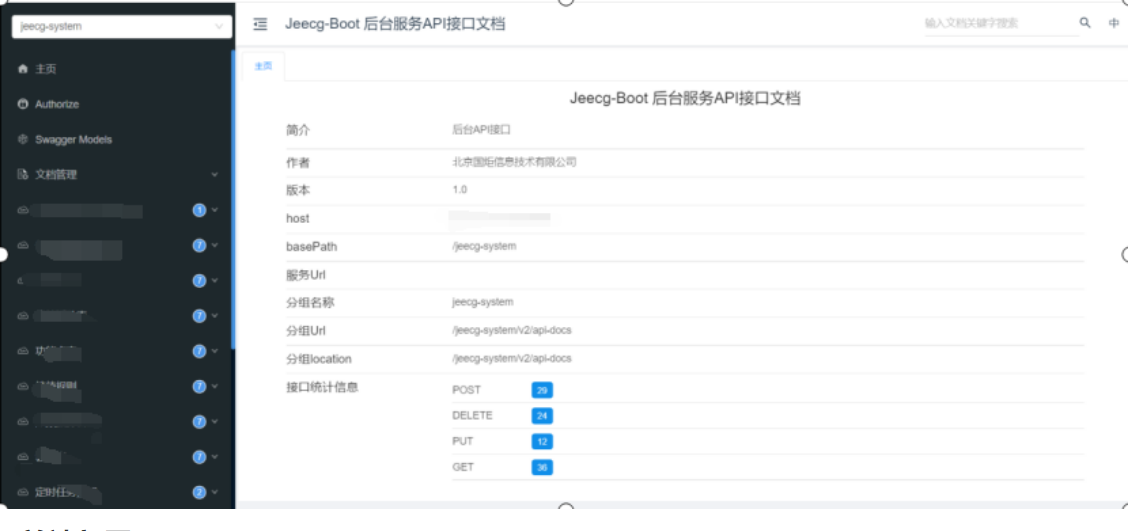Viewport: 1146px width, 531px height.
Task: Click the cloud icon beside 定时任务
Action: pos(23,492)
